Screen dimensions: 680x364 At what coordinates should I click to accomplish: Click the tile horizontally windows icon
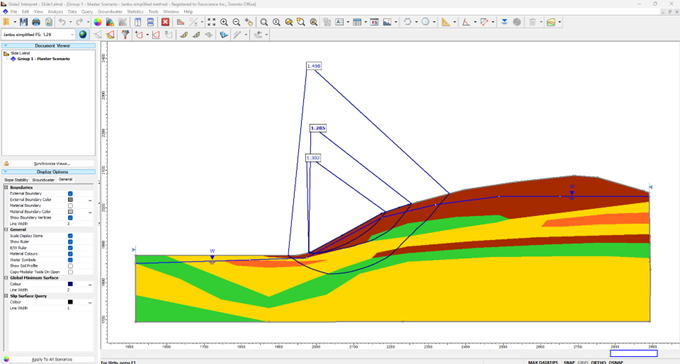pos(150,22)
